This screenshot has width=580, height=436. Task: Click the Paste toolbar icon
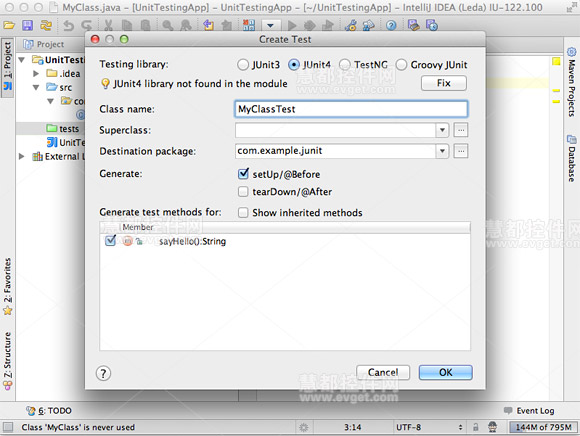(x=145, y=25)
